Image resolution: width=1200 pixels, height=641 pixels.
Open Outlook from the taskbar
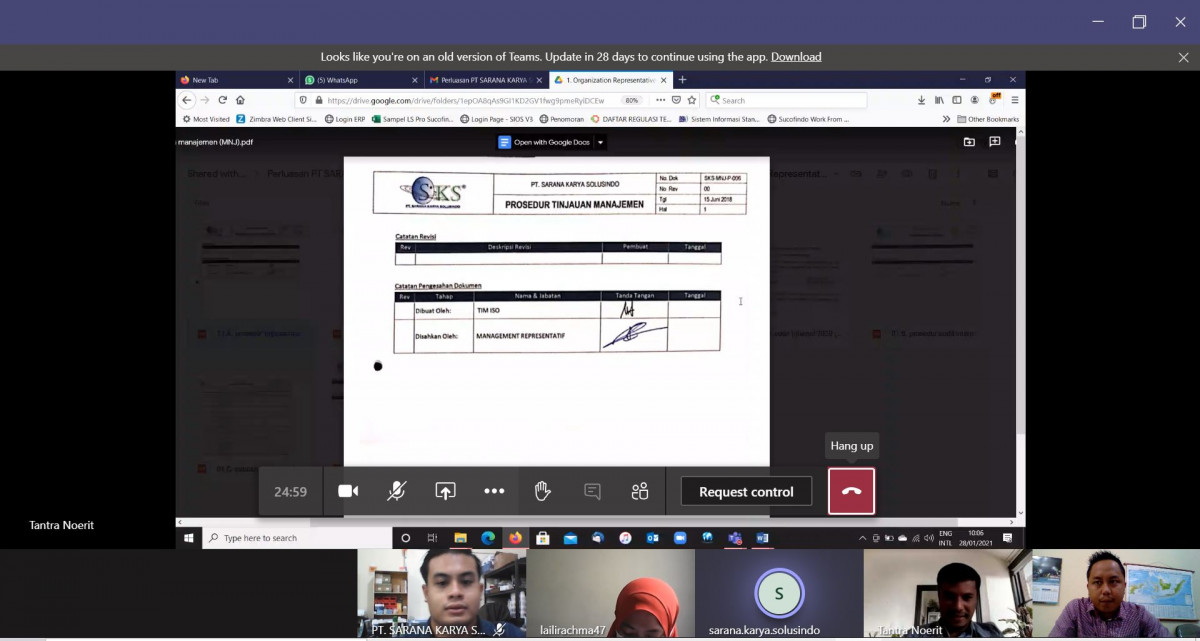coord(652,538)
